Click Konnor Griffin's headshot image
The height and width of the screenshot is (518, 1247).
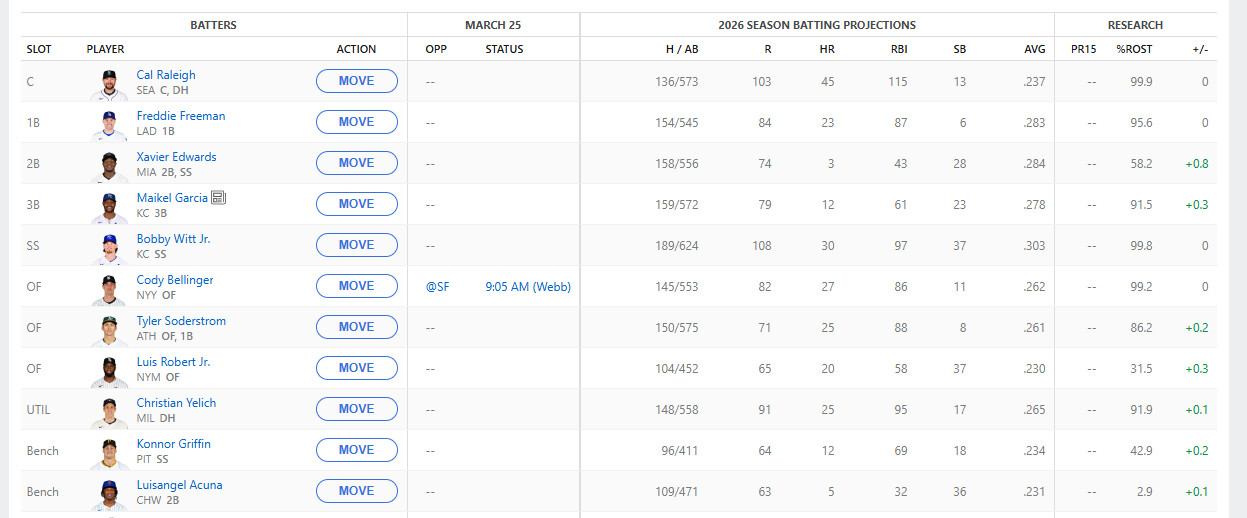109,452
